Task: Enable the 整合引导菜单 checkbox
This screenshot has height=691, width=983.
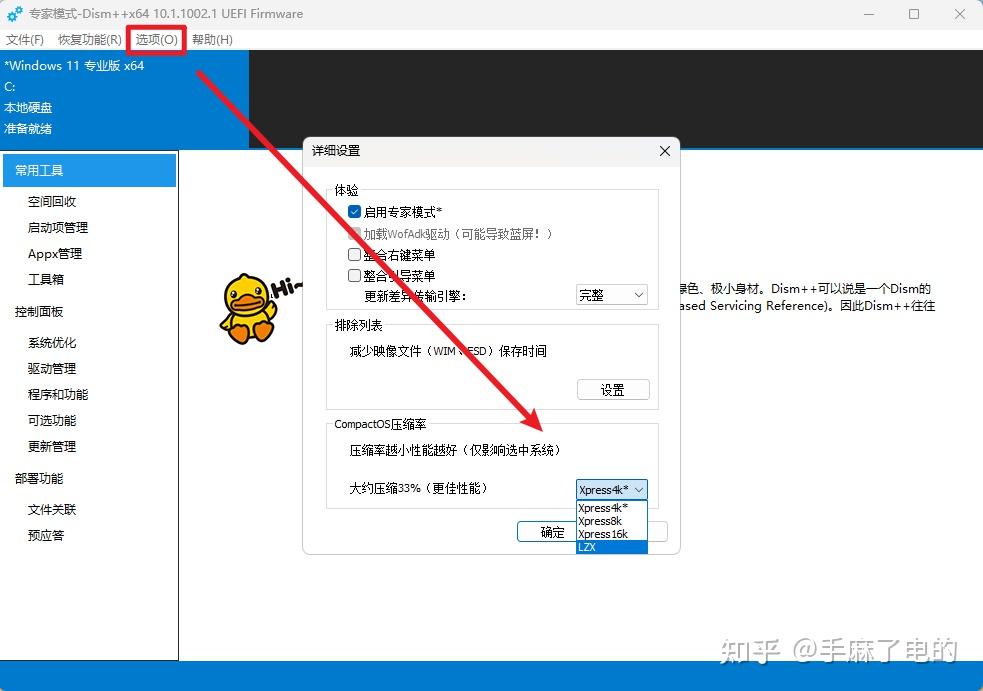Action: [x=355, y=275]
